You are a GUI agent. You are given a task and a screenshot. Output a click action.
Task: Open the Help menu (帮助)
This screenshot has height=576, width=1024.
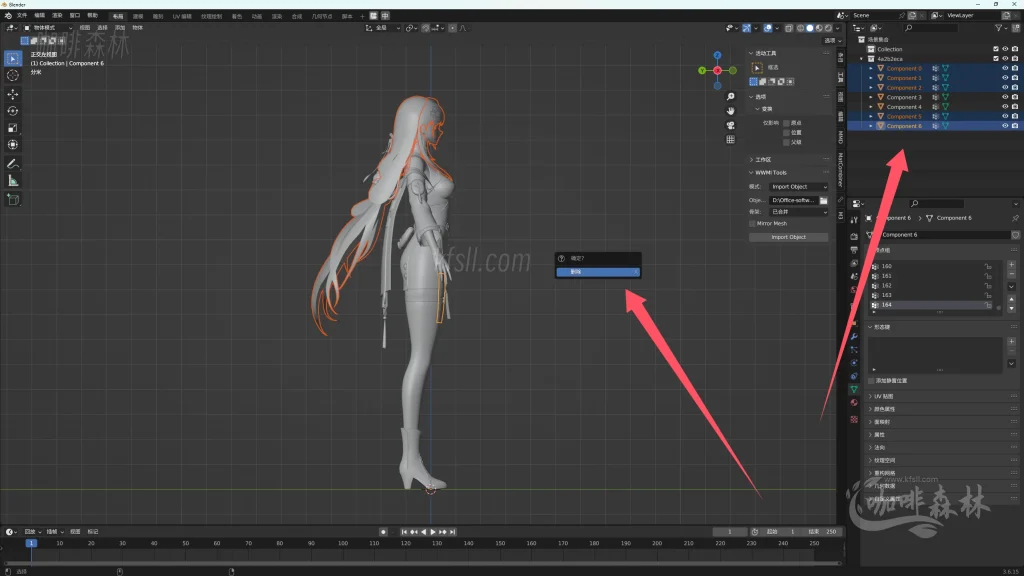(x=93, y=16)
